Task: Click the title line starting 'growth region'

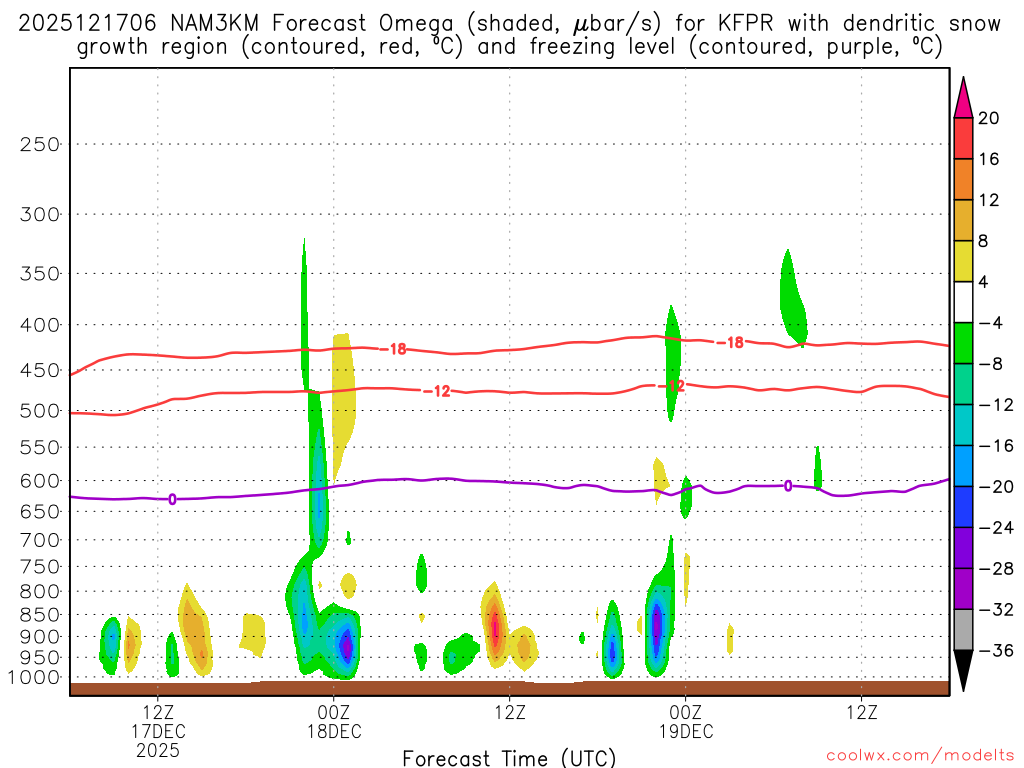Action: pyautogui.click(x=509, y=47)
